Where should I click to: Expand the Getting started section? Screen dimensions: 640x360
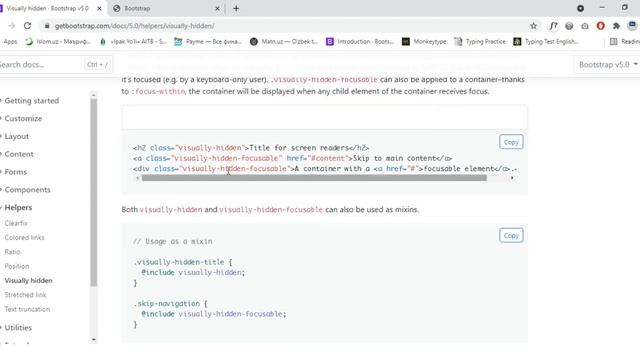coord(31,101)
